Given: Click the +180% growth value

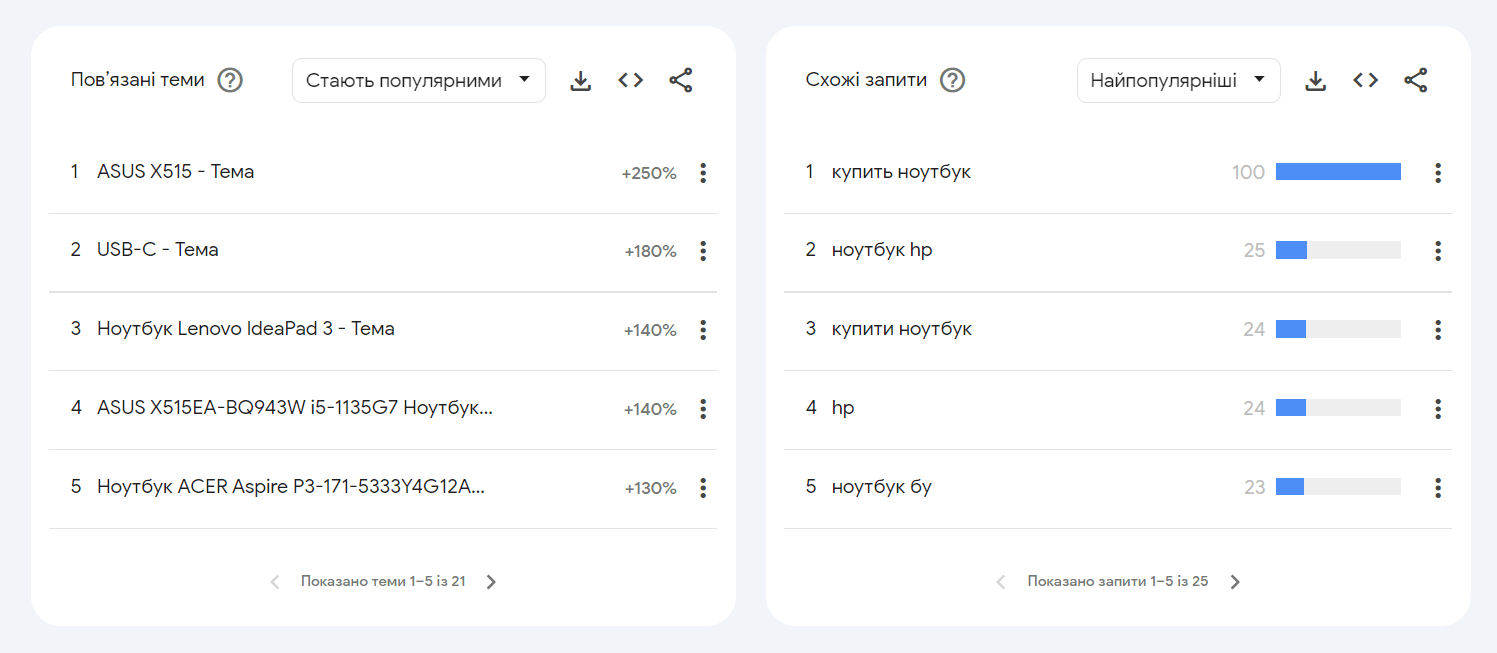Looking at the screenshot, I should point(651,251).
